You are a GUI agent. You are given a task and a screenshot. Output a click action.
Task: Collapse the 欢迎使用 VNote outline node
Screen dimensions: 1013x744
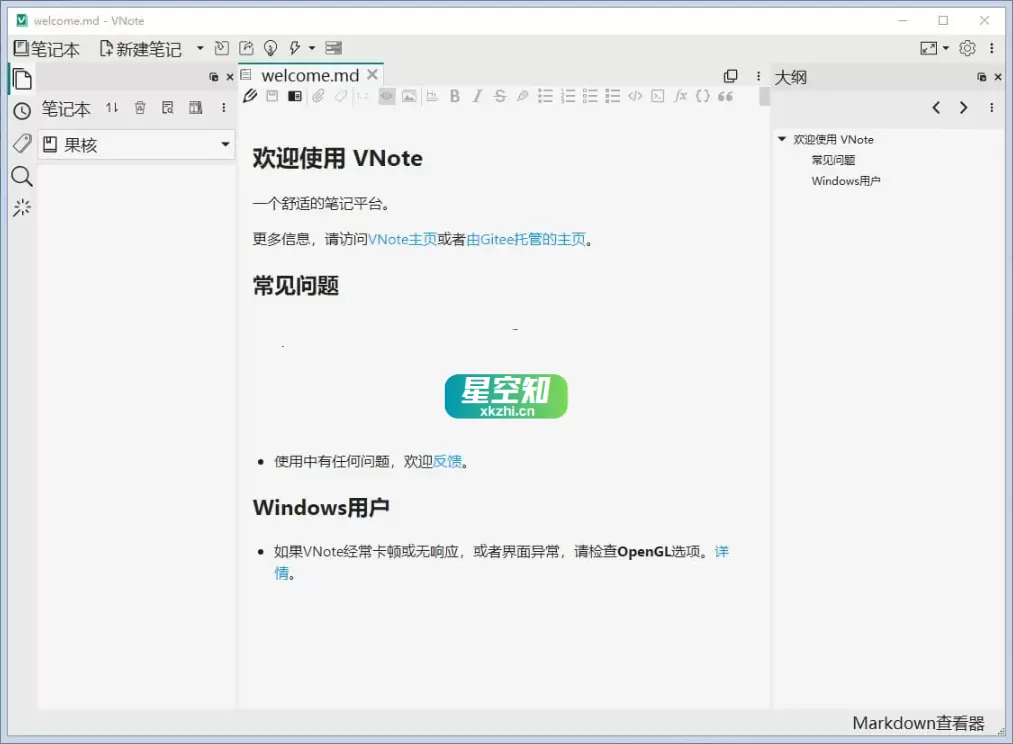coord(783,139)
